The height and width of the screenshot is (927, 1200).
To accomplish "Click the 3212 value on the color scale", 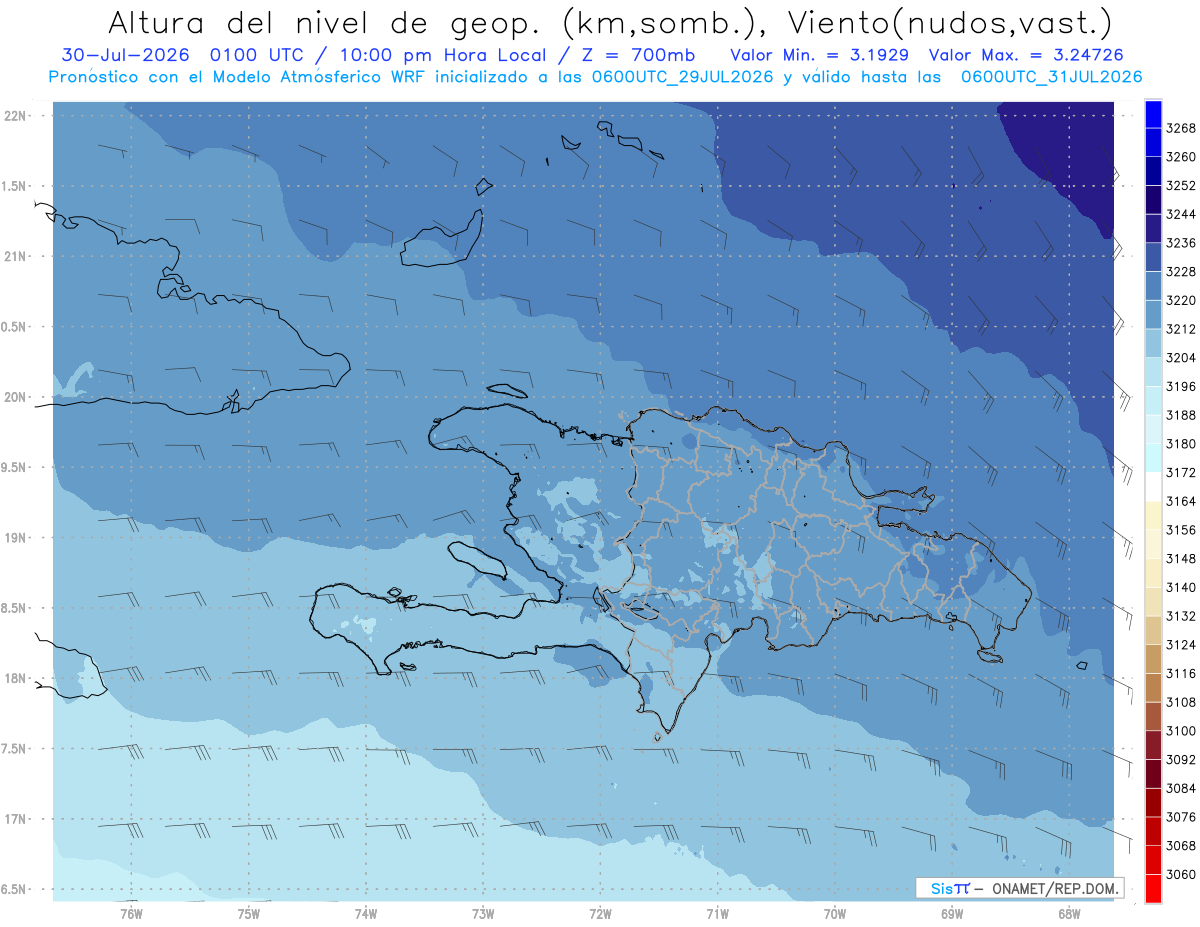I will (1181, 329).
